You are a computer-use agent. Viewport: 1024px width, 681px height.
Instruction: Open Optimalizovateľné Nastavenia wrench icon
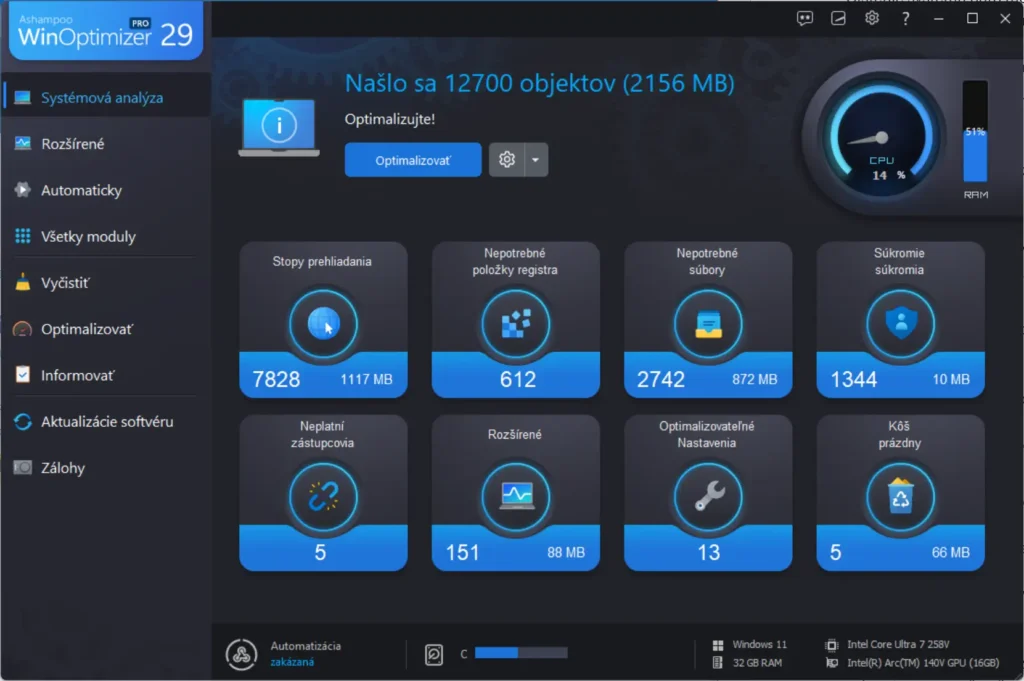click(708, 497)
